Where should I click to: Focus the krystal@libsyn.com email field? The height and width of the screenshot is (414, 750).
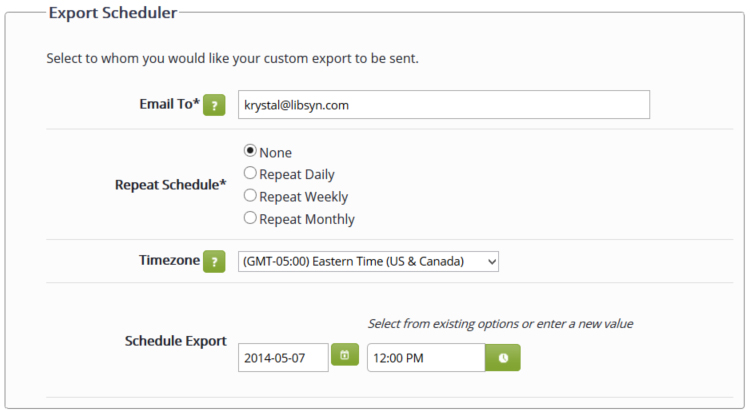444,105
